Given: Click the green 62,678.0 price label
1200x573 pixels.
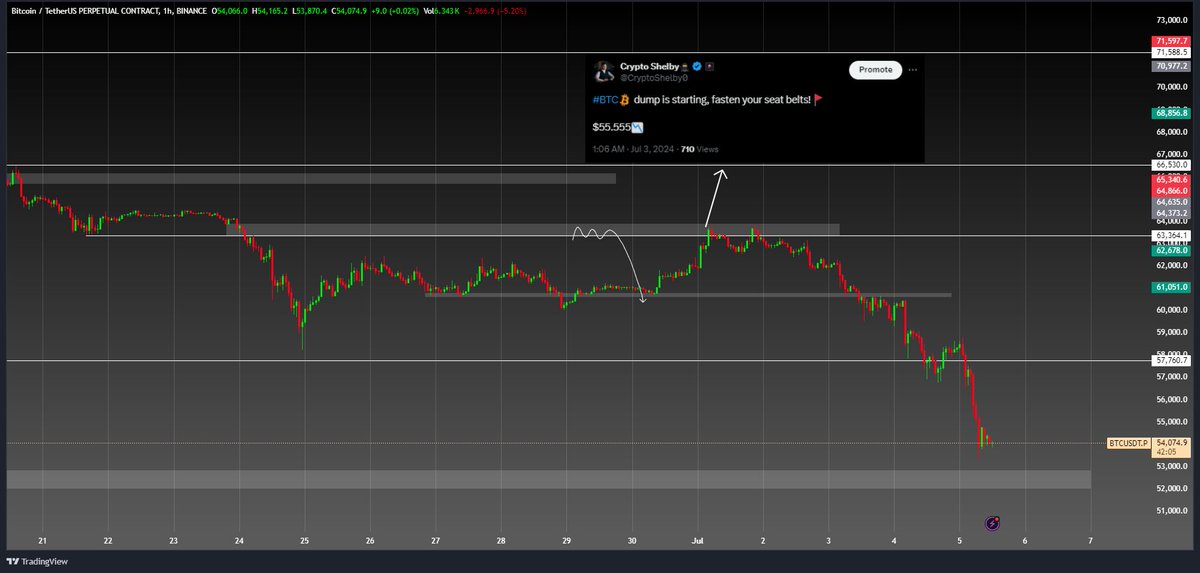Looking at the screenshot, I should tap(1171, 251).
